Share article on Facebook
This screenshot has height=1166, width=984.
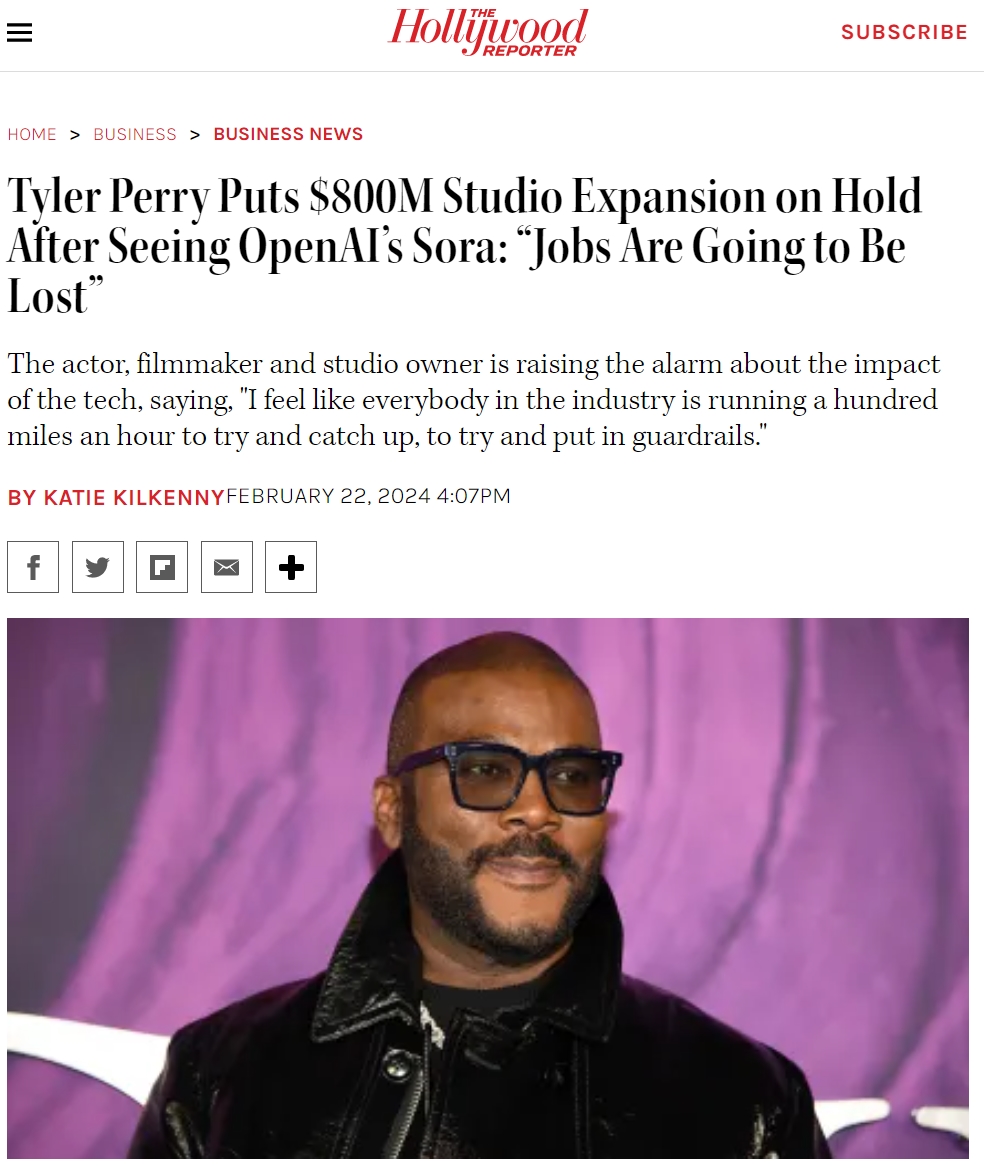pyautogui.click(x=33, y=567)
